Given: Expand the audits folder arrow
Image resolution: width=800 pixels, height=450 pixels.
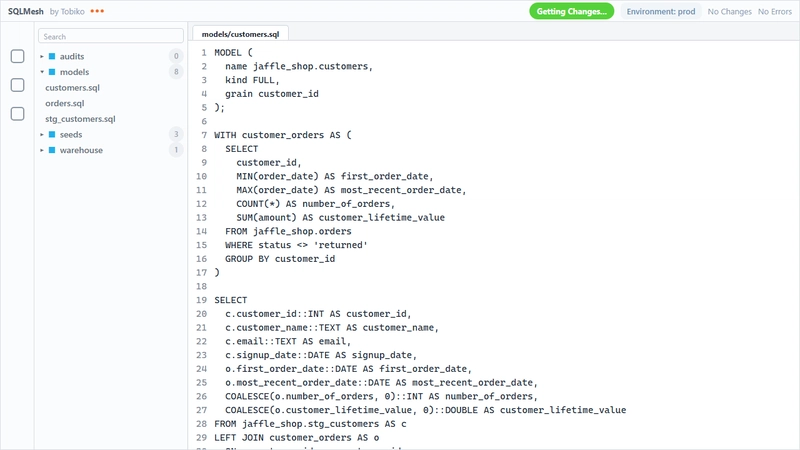Looking at the screenshot, I should click(42, 56).
